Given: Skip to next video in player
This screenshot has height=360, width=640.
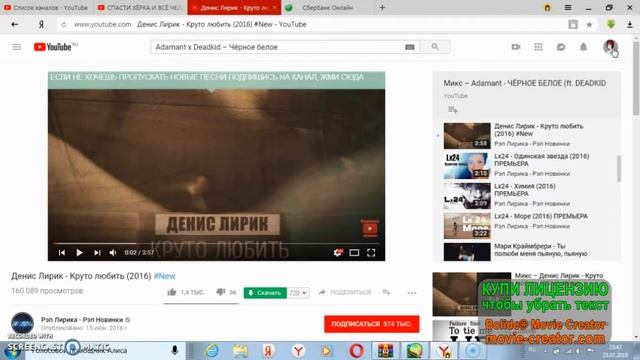Looking at the screenshot, I should [x=97, y=253].
